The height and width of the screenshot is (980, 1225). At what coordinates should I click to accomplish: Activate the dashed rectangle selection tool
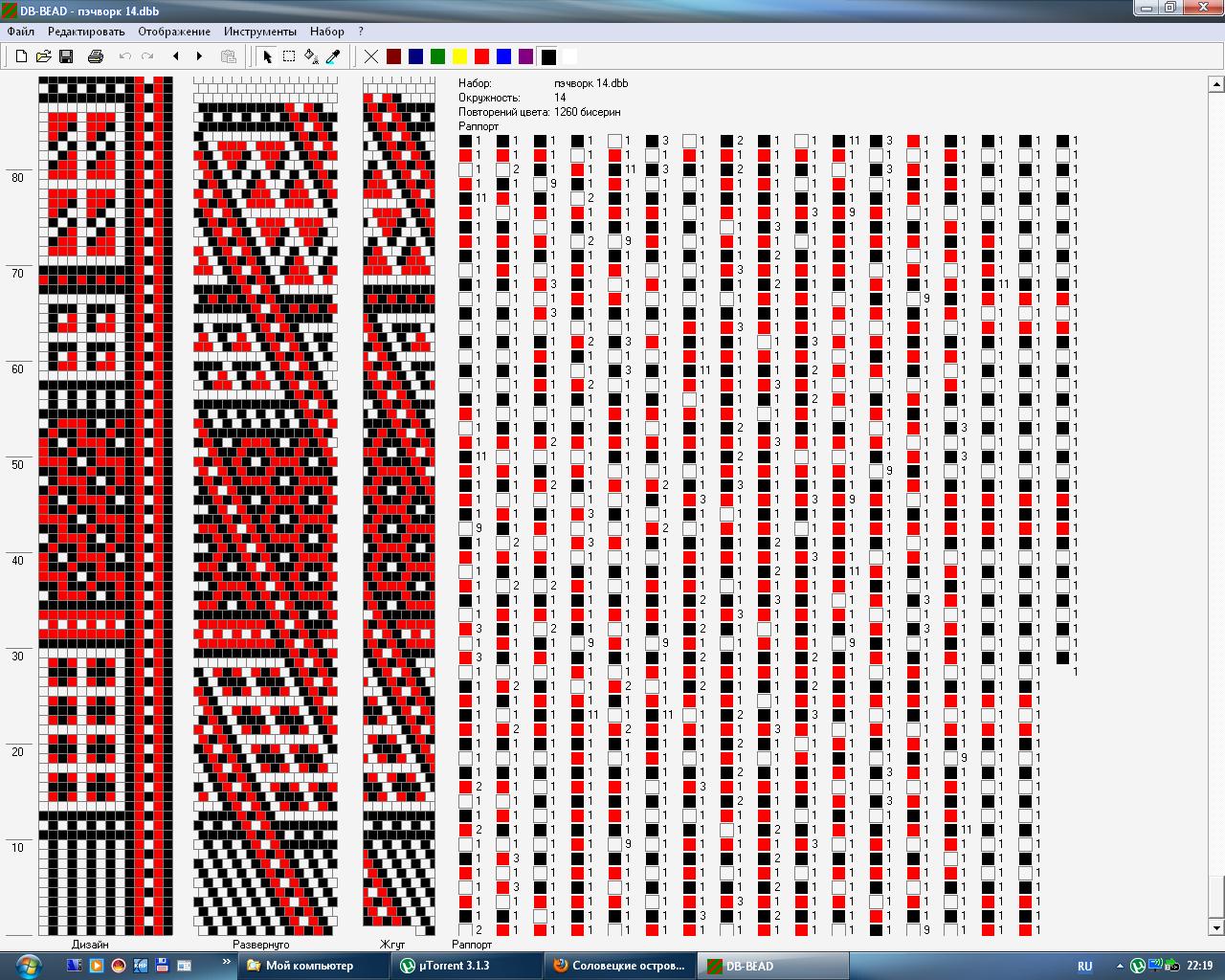point(289,56)
